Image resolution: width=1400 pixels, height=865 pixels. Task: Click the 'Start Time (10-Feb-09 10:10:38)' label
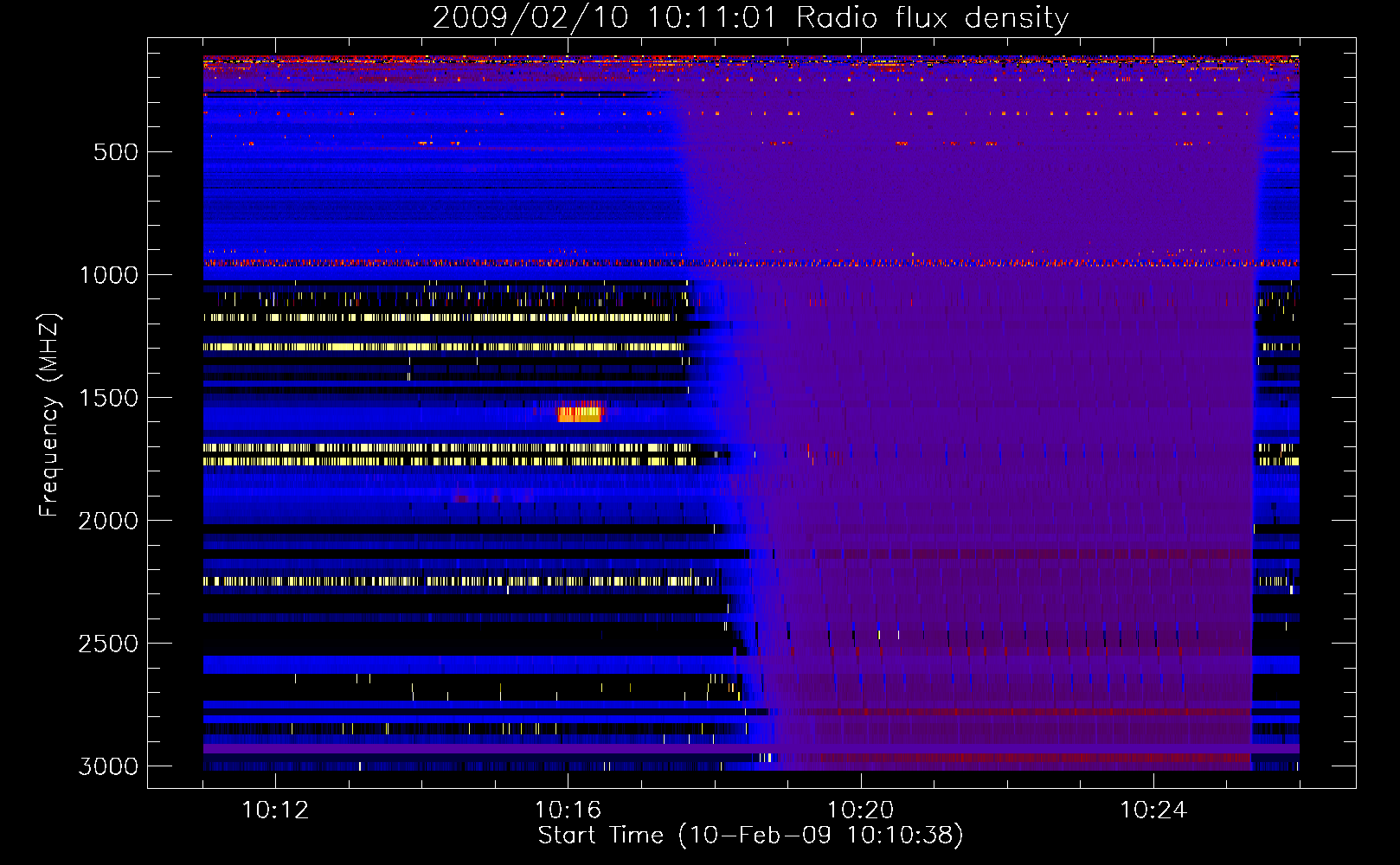pos(750,836)
